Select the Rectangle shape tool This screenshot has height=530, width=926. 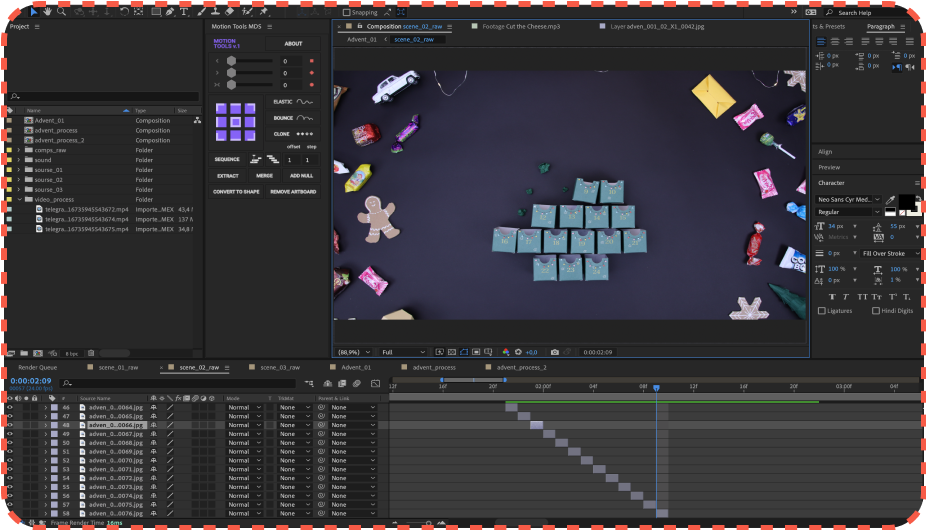(156, 11)
